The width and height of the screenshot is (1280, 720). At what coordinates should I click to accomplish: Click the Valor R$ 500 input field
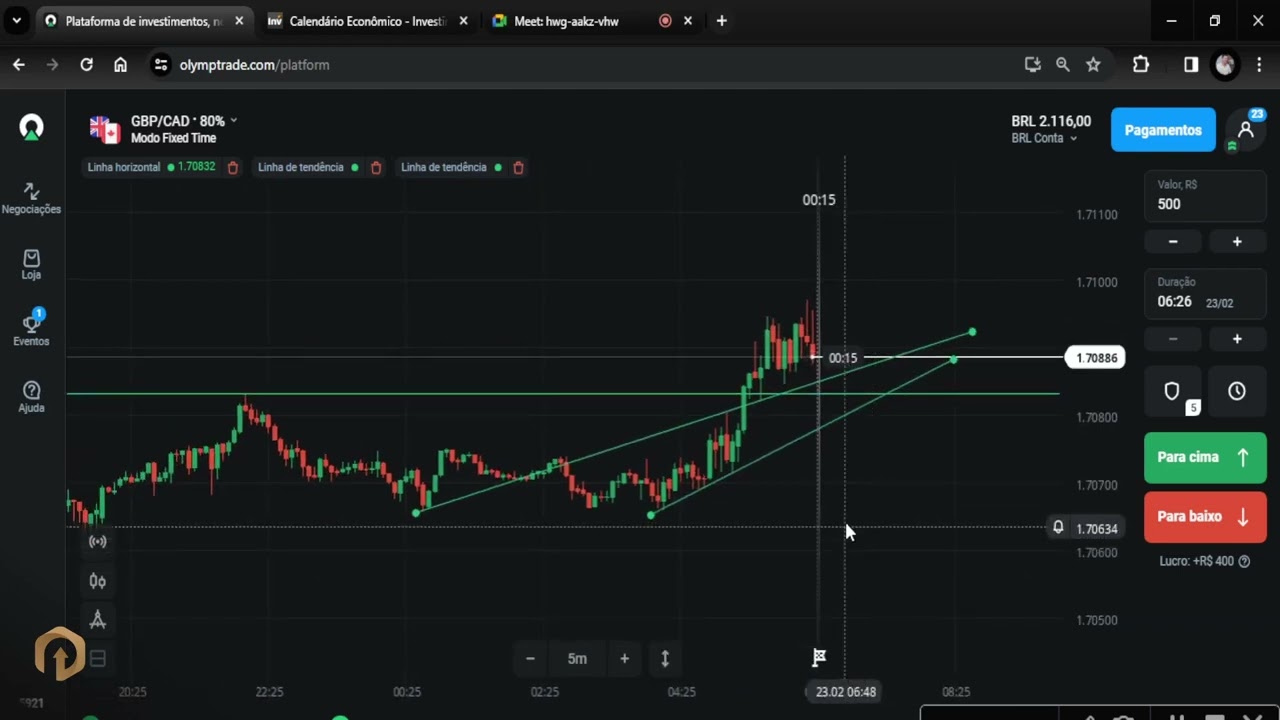[1205, 195]
